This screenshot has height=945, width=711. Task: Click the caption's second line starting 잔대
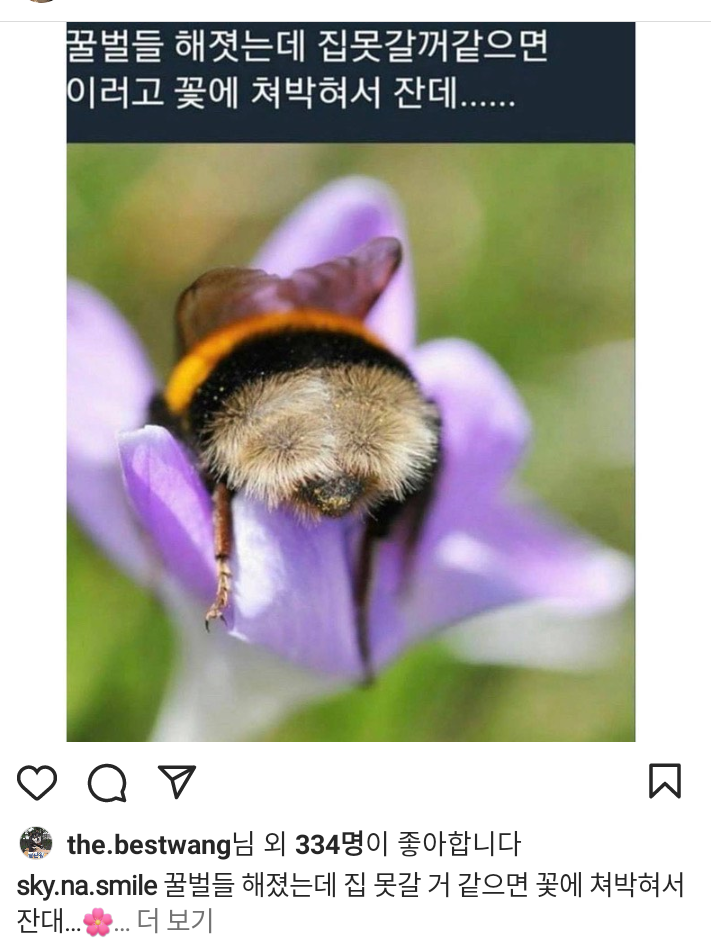click(114, 921)
